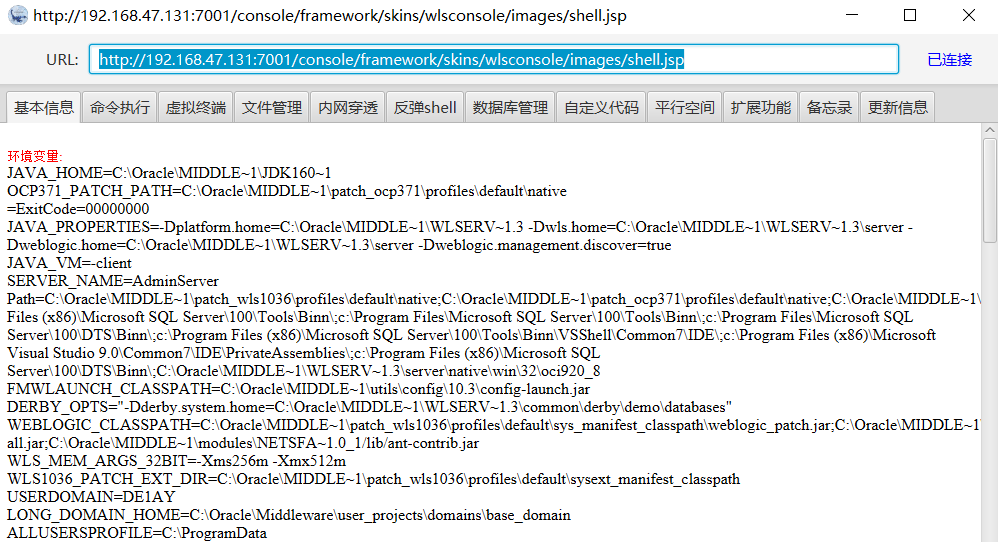Viewport: 998px width, 542px height.
Task: Minimize the shell.jsp window
Action: (x=852, y=15)
